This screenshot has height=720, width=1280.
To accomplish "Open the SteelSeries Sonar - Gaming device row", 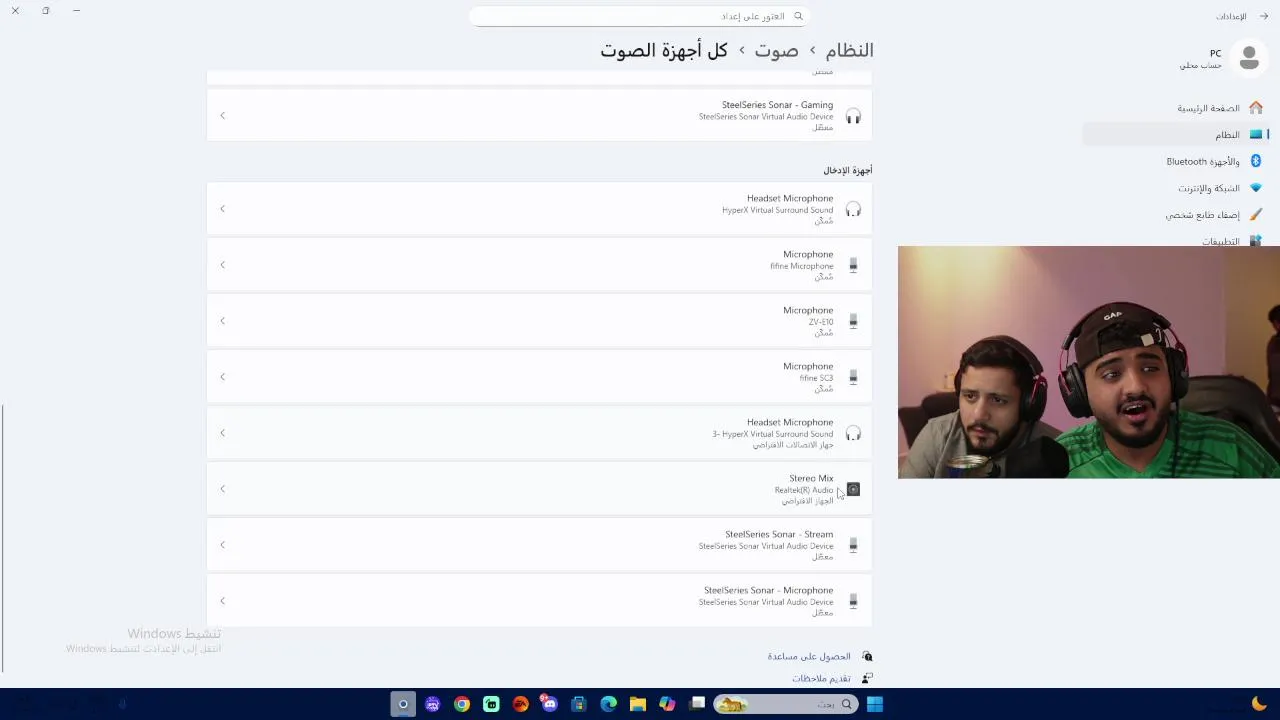I will coord(539,115).
